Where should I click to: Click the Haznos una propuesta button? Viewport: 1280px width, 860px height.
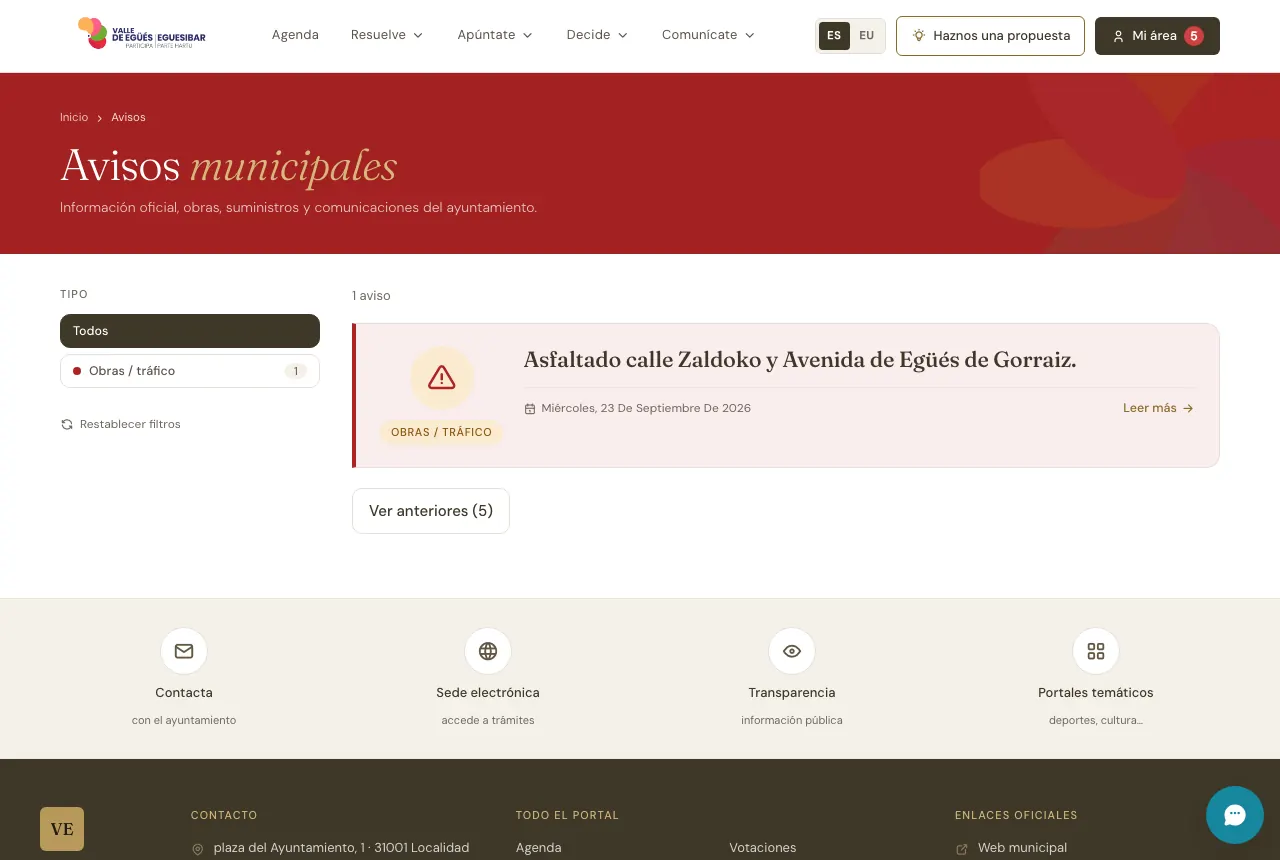point(990,36)
